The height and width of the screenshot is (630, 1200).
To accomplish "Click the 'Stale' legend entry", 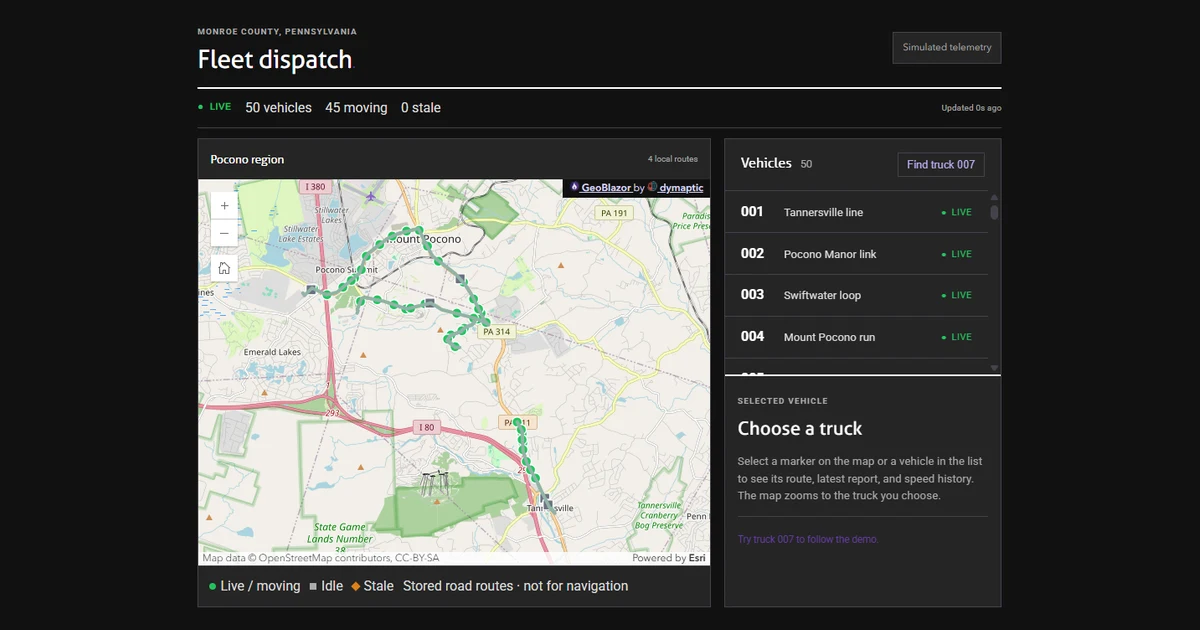I will point(372,586).
